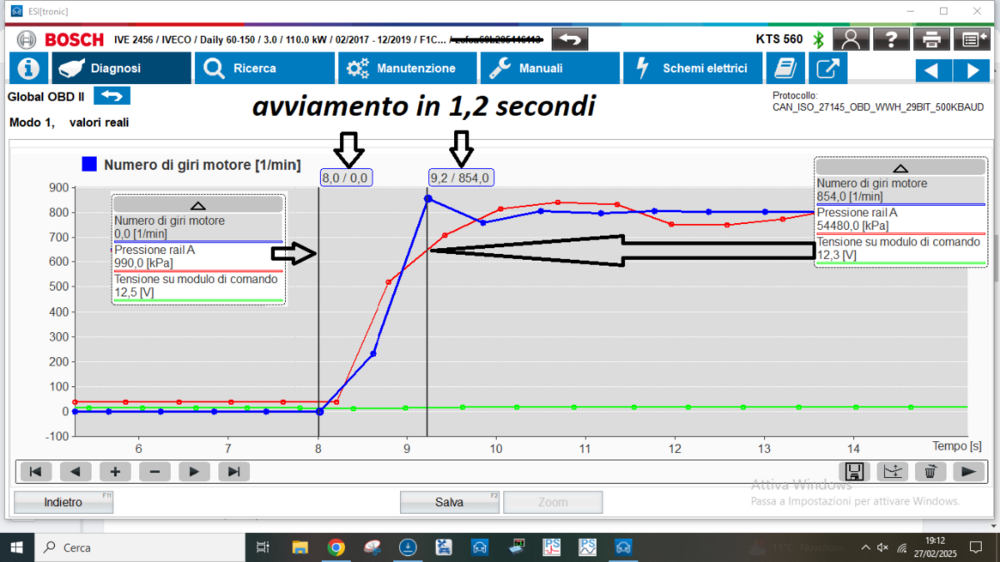Image resolution: width=1000 pixels, height=562 pixels.
Task: Jump to end of recording
Action: coord(233,471)
